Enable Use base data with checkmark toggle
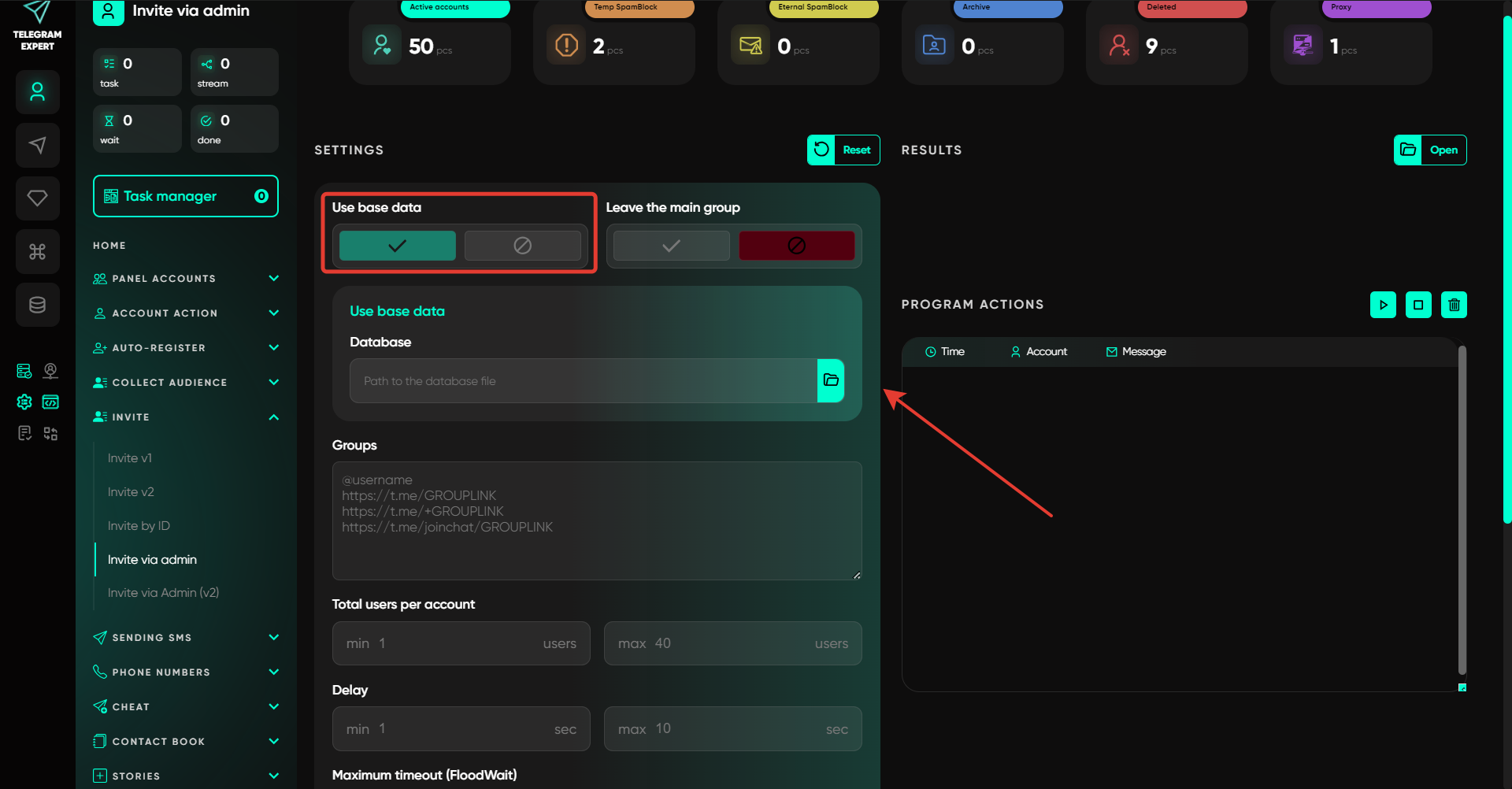The image size is (1512, 789). (397, 246)
